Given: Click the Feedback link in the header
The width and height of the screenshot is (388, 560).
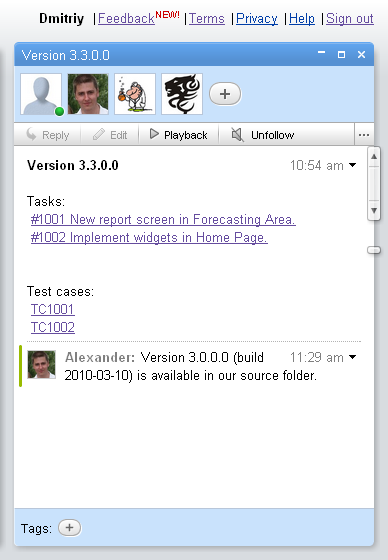Looking at the screenshot, I should click(126, 19).
